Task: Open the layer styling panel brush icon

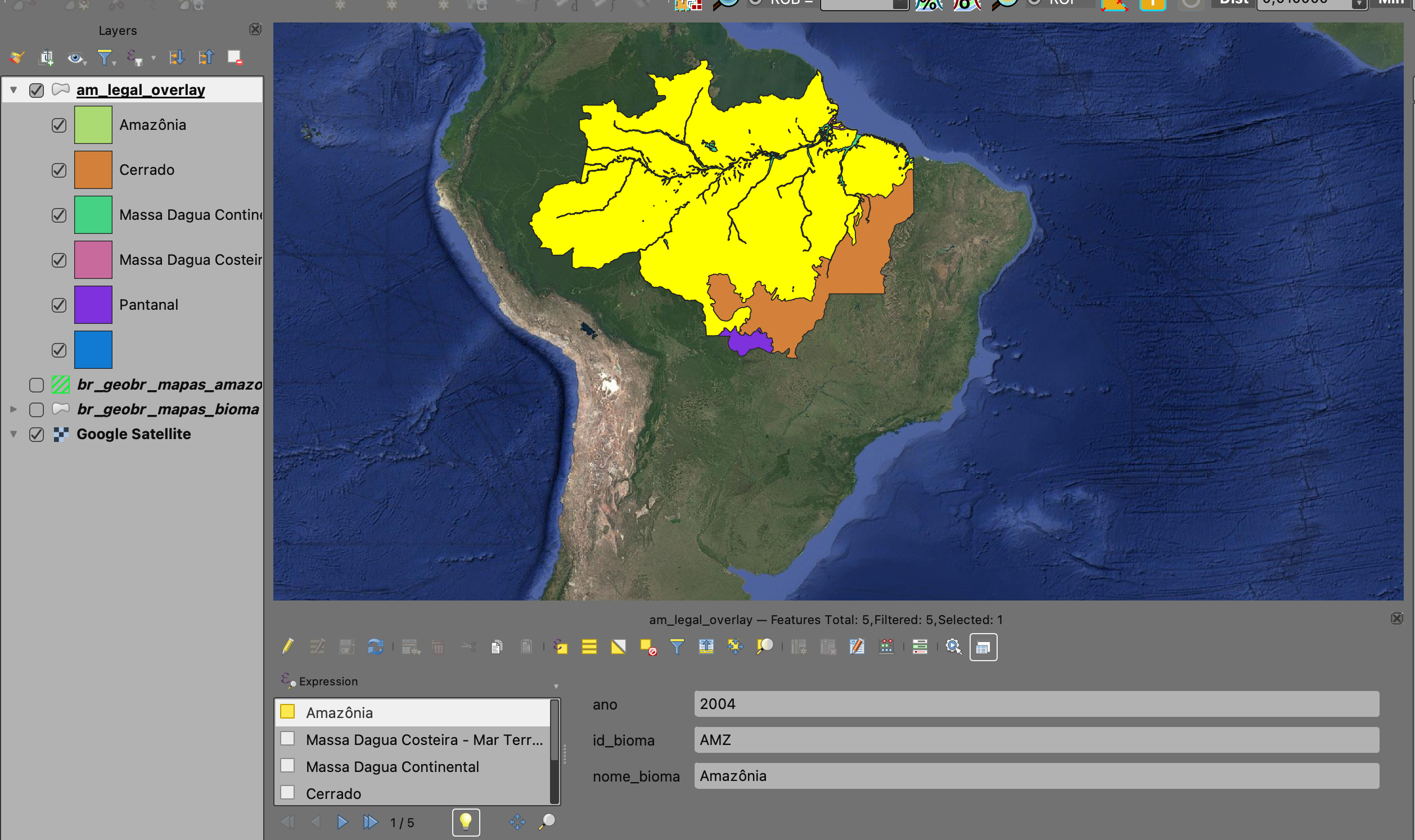Action: coord(17,57)
